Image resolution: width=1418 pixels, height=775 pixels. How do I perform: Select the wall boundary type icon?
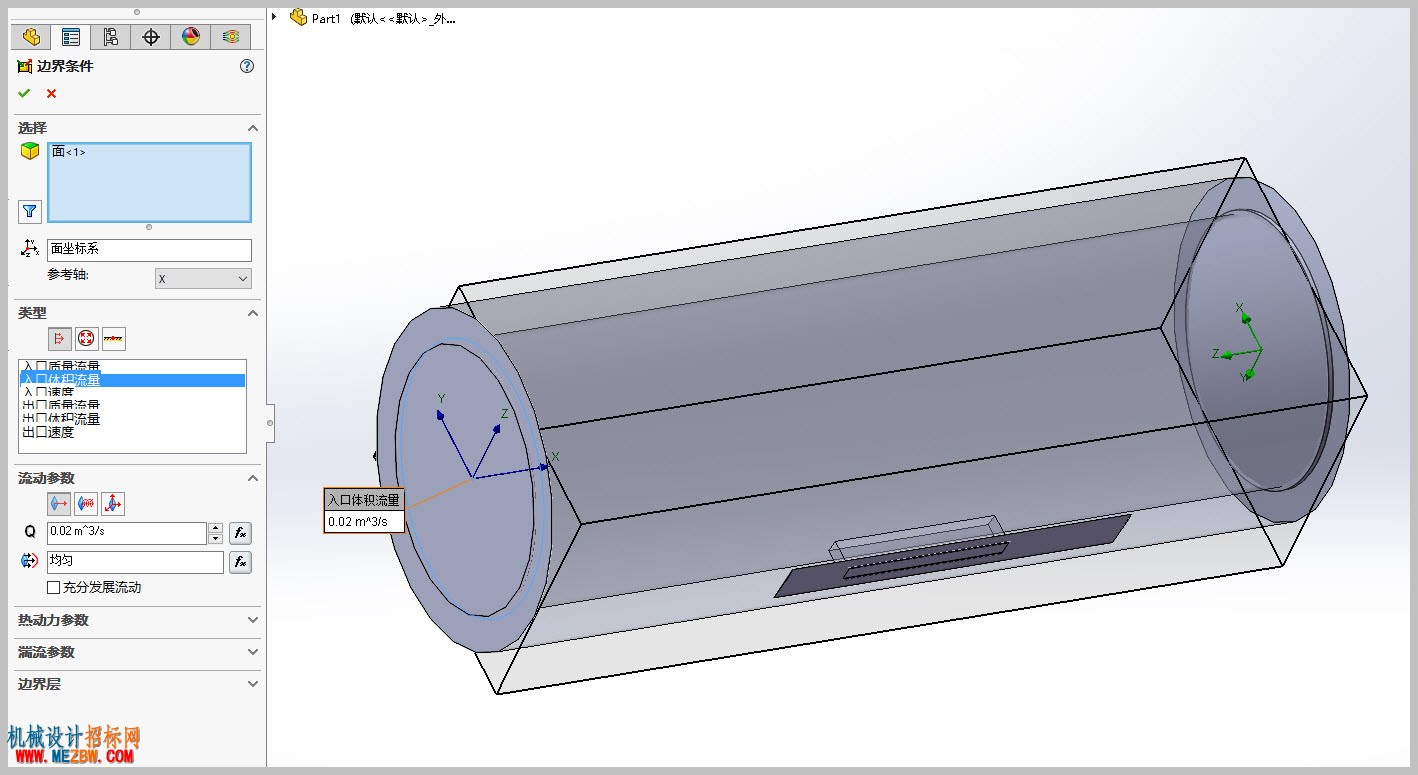point(114,339)
